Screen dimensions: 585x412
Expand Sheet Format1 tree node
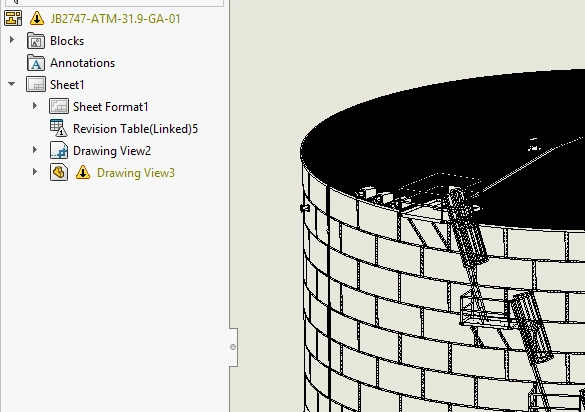(35, 106)
